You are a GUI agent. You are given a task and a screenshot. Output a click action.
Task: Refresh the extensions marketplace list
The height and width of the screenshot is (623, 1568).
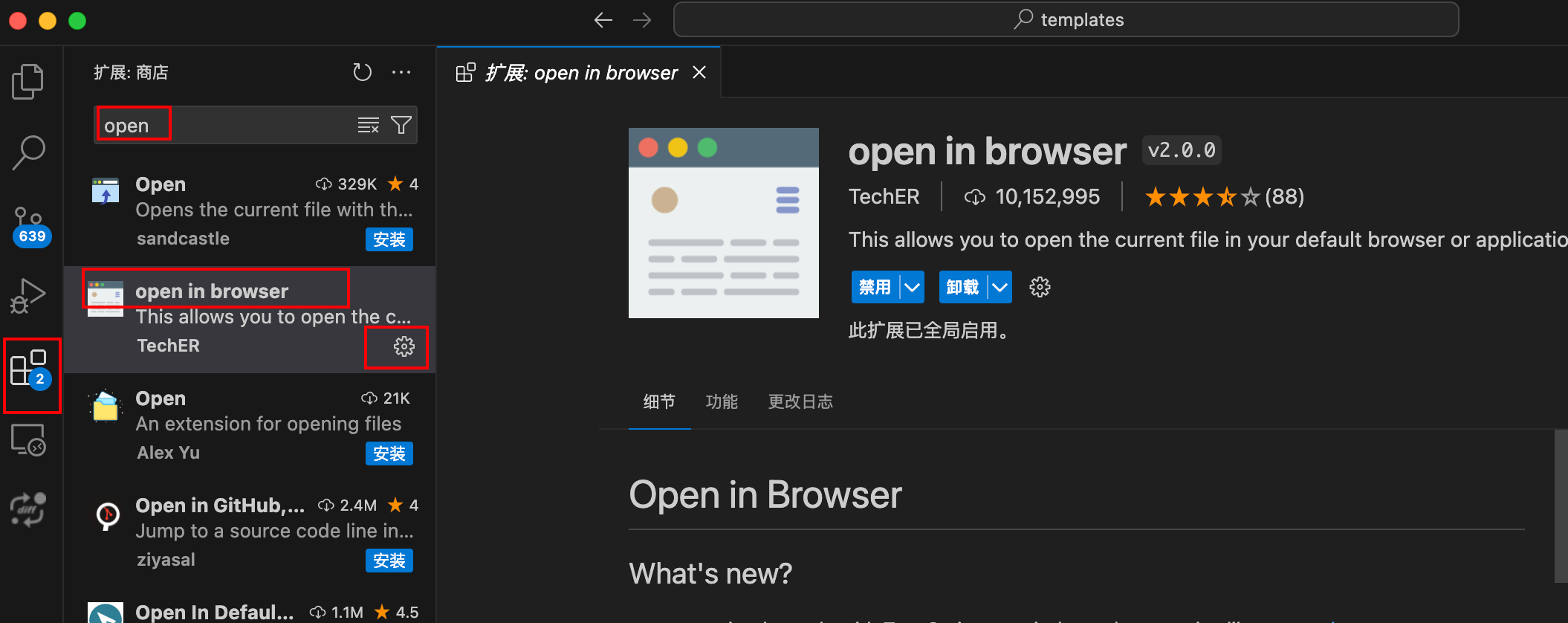[x=362, y=72]
